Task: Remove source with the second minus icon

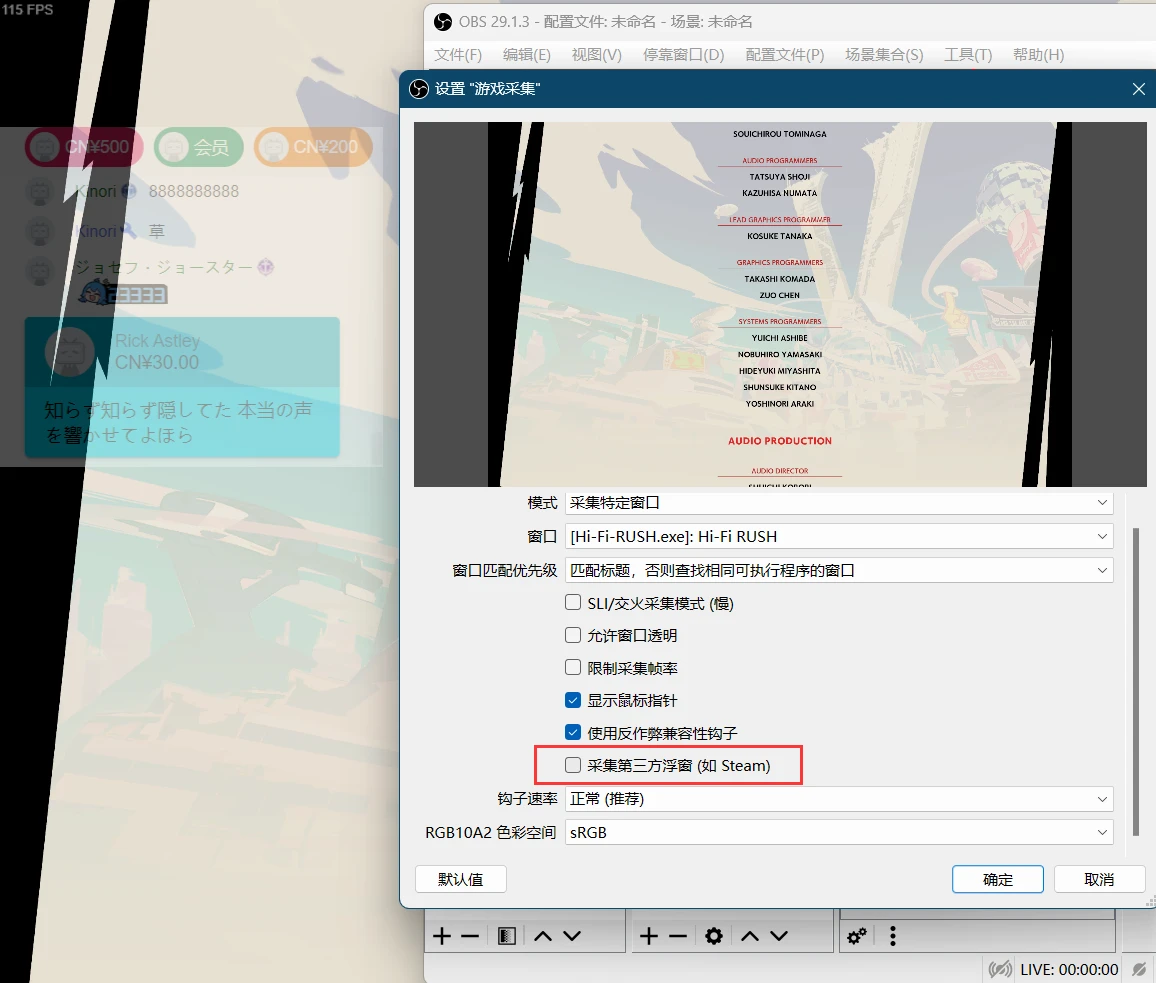Action: click(x=678, y=937)
